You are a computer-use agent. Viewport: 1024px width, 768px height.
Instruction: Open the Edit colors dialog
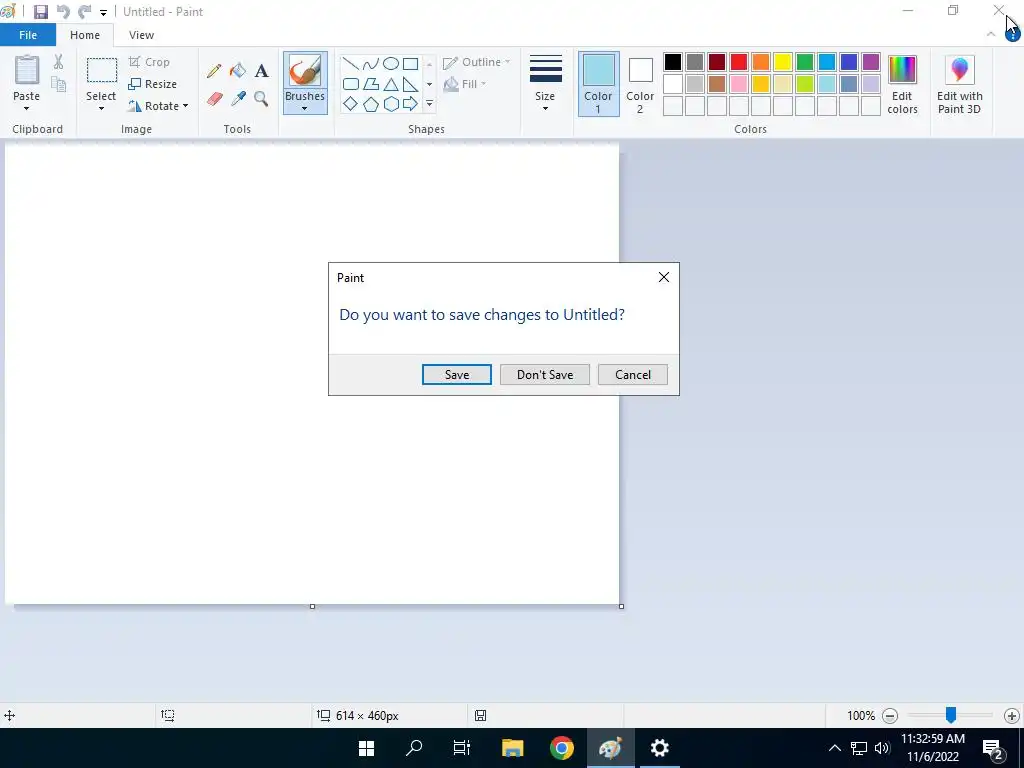click(902, 84)
